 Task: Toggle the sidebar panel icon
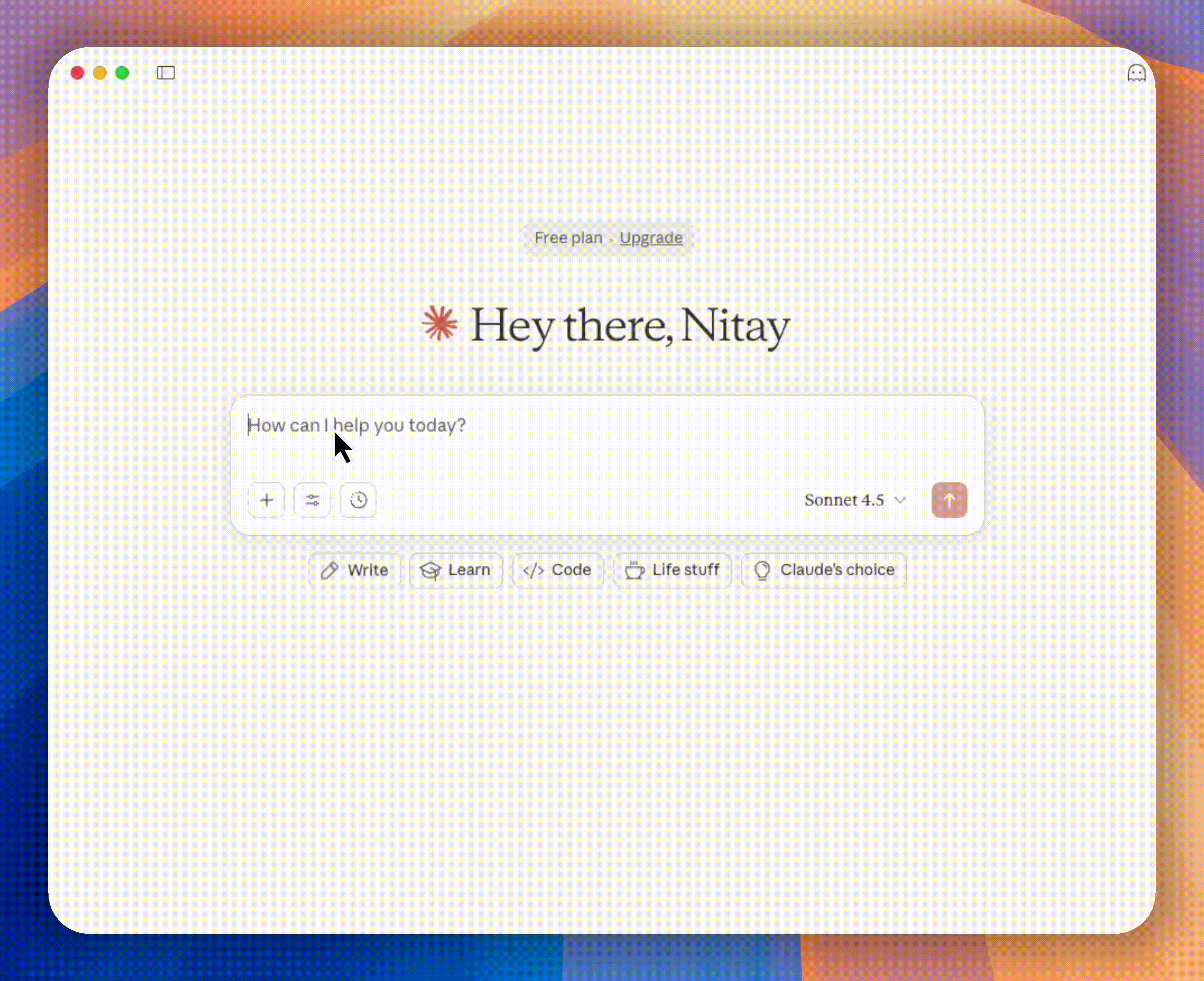pyautogui.click(x=165, y=73)
